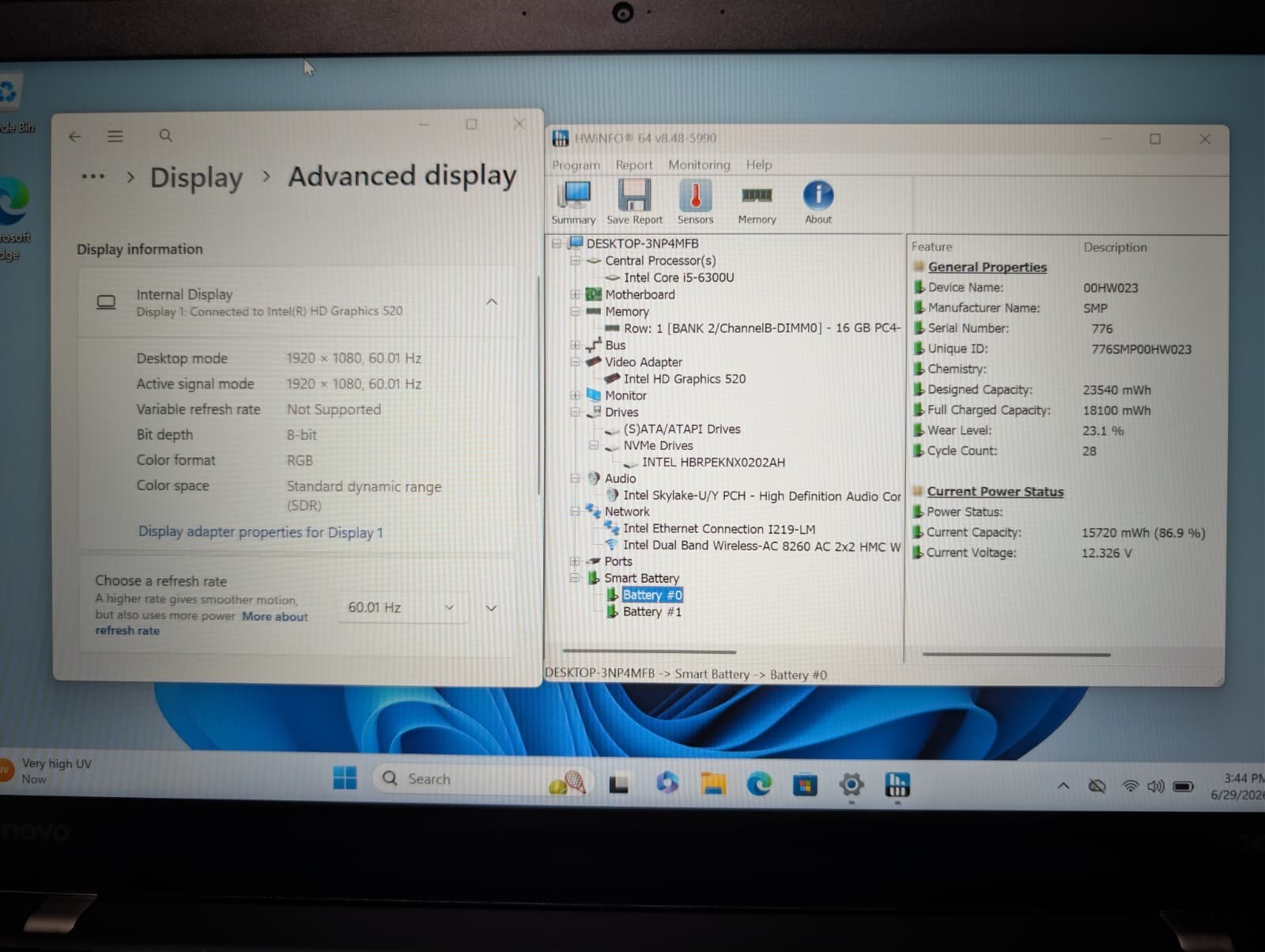
Task: Select the memory Row: 1 BANK 2 item
Action: (761, 328)
